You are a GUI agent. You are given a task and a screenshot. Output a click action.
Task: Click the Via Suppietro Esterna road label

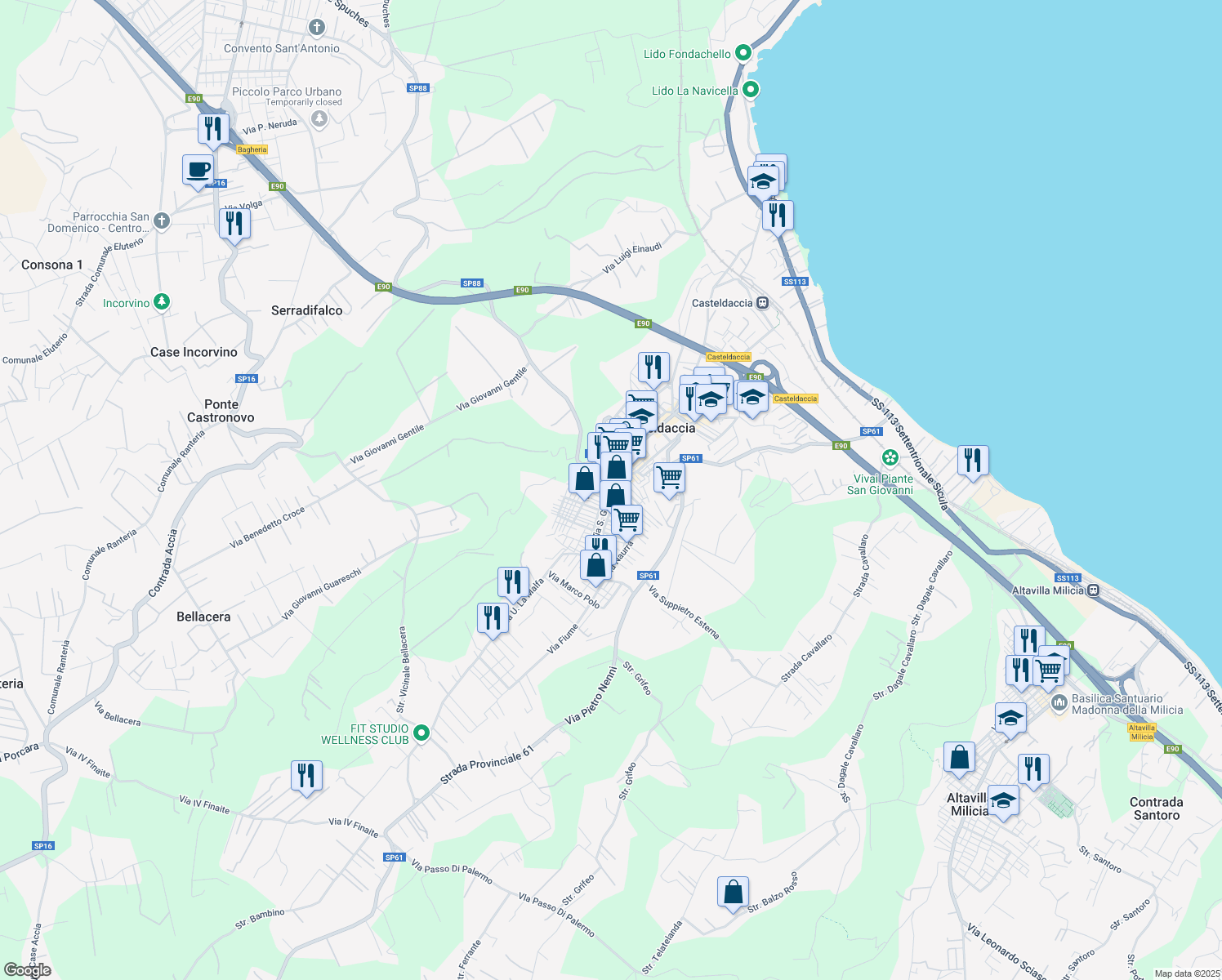684,612
